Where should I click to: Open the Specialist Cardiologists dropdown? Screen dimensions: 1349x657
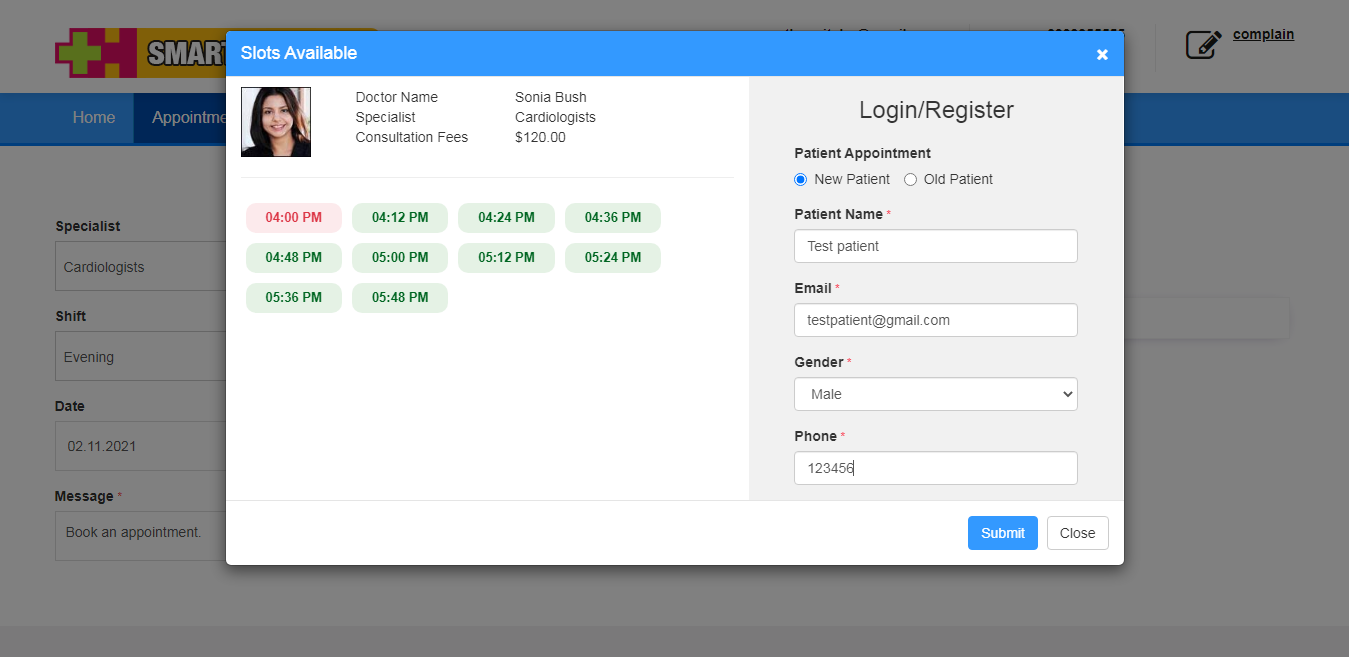pos(140,267)
